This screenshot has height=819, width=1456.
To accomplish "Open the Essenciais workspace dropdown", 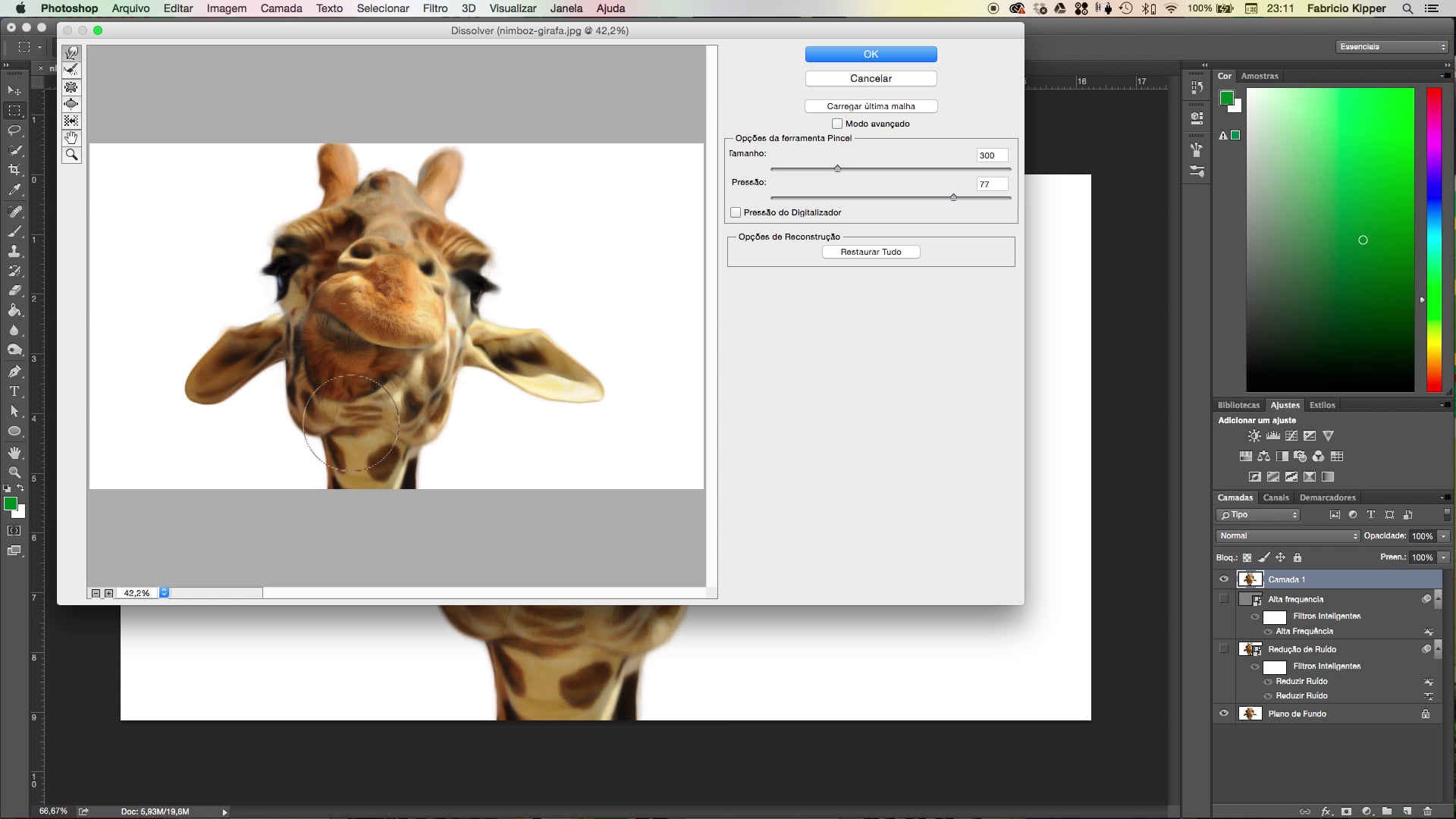I will point(1392,47).
